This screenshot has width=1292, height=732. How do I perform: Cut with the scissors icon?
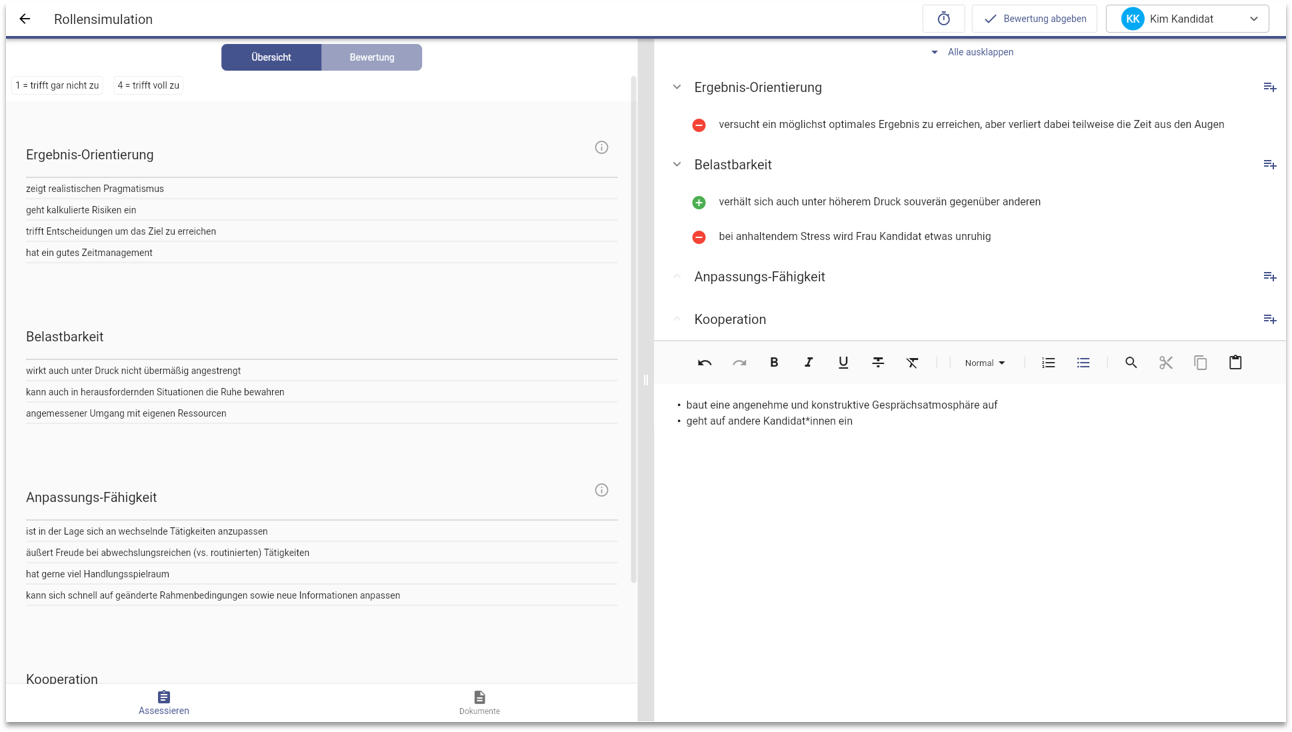tap(1166, 363)
